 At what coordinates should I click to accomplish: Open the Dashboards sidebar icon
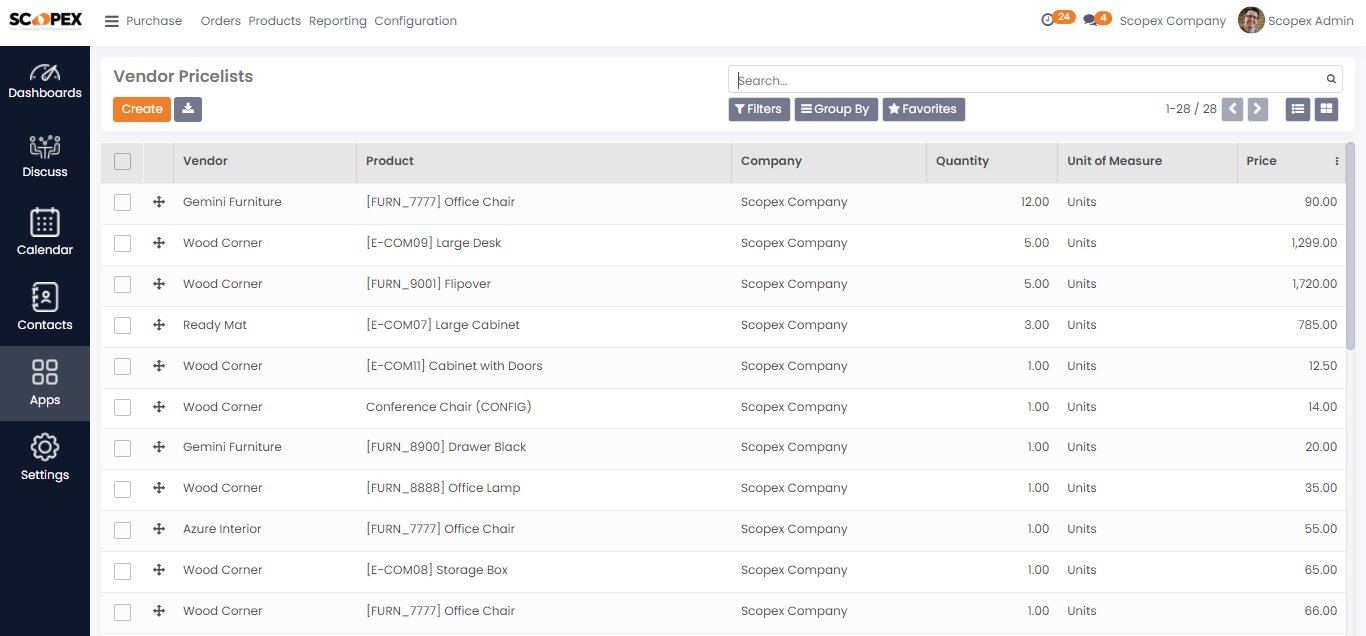[x=45, y=73]
